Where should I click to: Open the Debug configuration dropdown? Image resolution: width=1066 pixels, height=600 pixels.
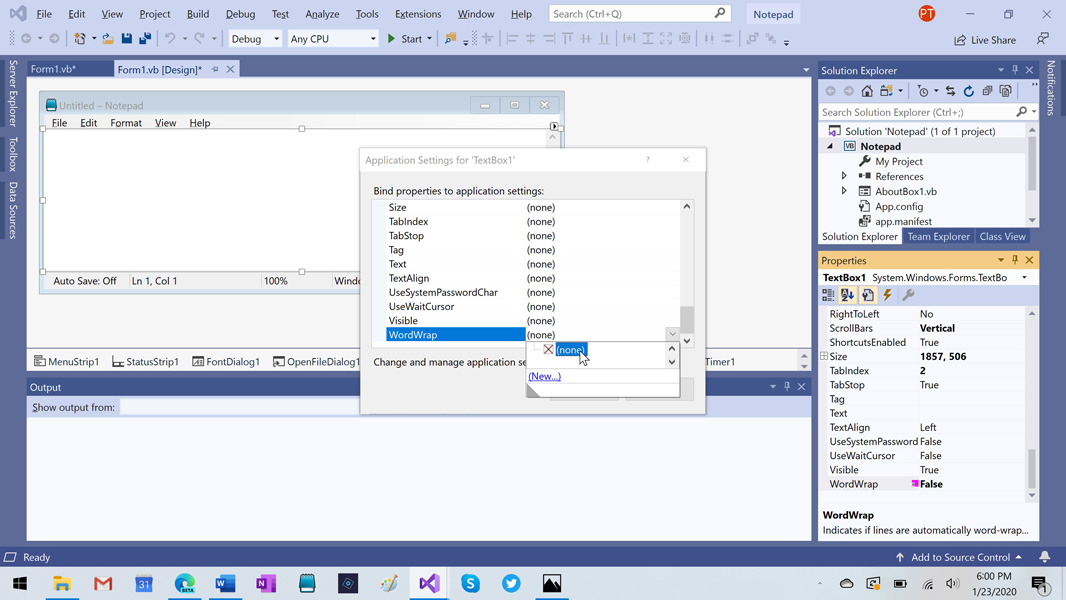tap(255, 39)
